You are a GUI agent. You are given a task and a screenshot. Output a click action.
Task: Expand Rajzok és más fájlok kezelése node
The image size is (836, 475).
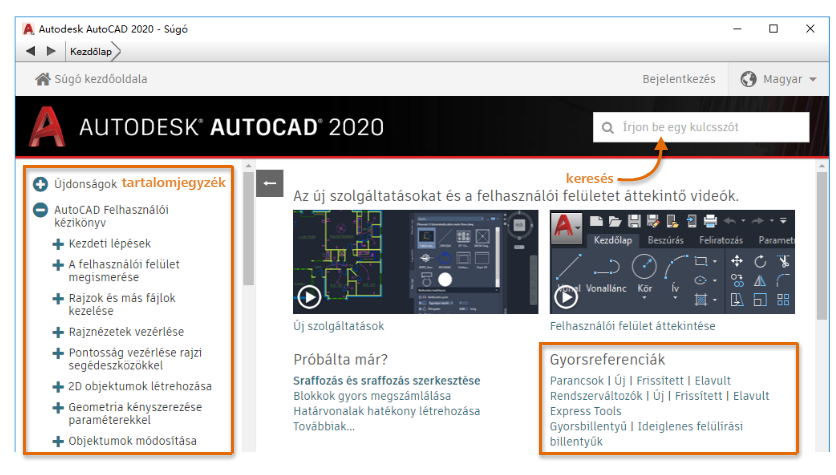coord(58,299)
